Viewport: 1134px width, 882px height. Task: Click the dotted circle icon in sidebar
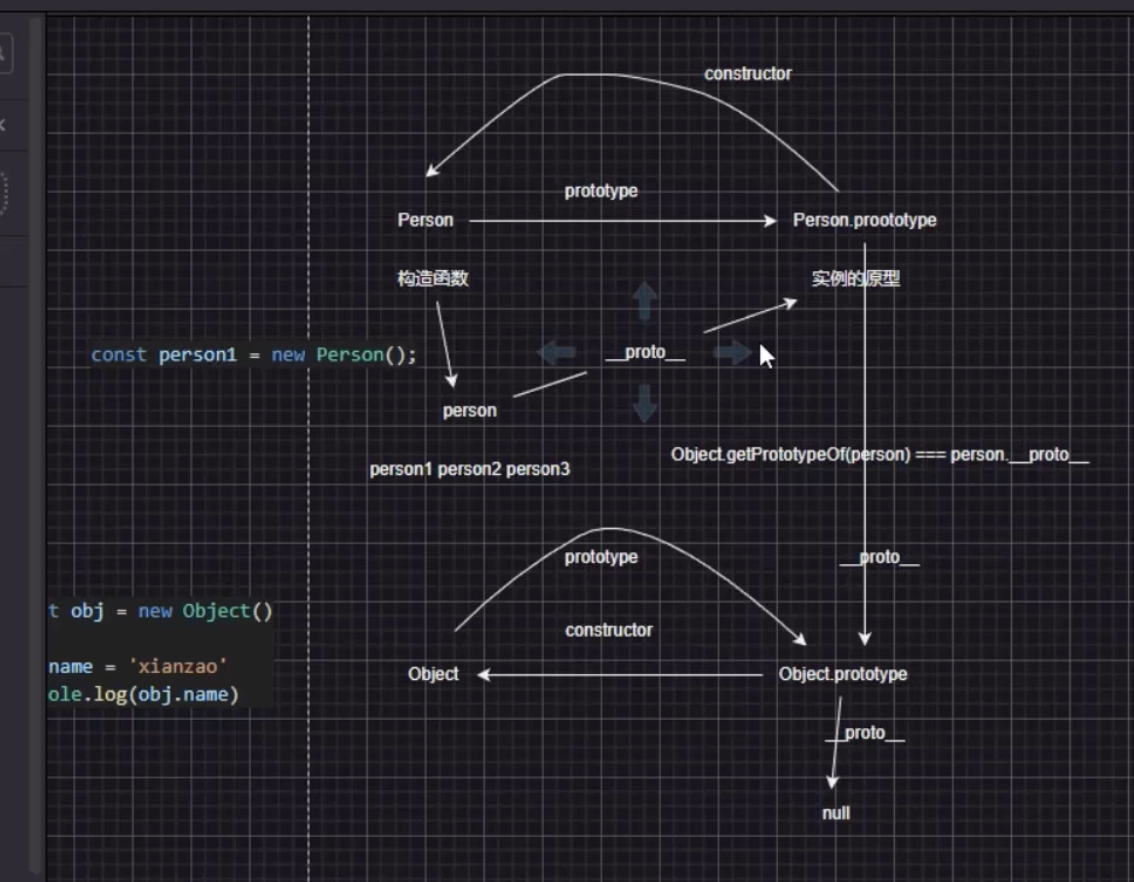[3, 192]
